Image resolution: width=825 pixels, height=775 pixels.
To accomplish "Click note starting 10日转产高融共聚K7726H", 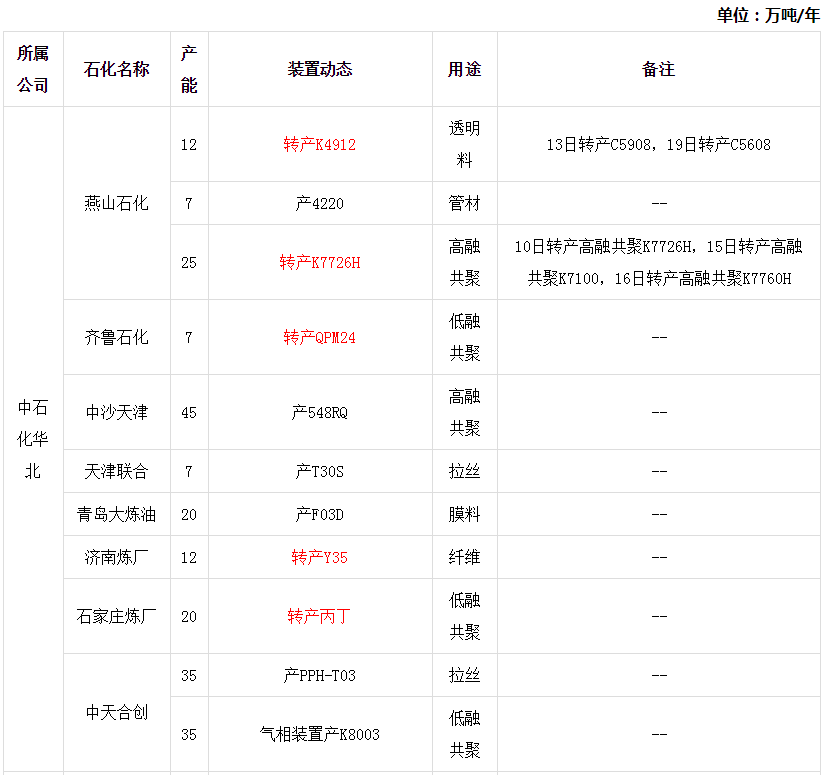I will tap(658, 262).
